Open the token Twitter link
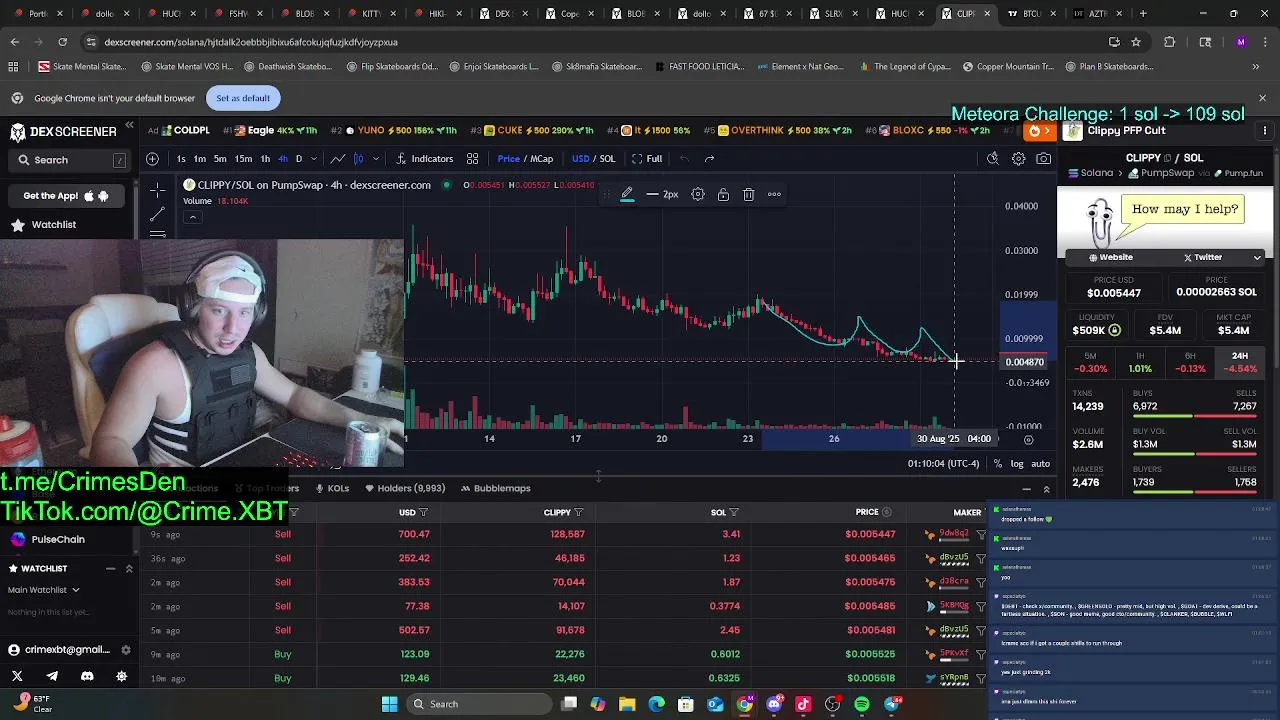 click(x=1203, y=257)
